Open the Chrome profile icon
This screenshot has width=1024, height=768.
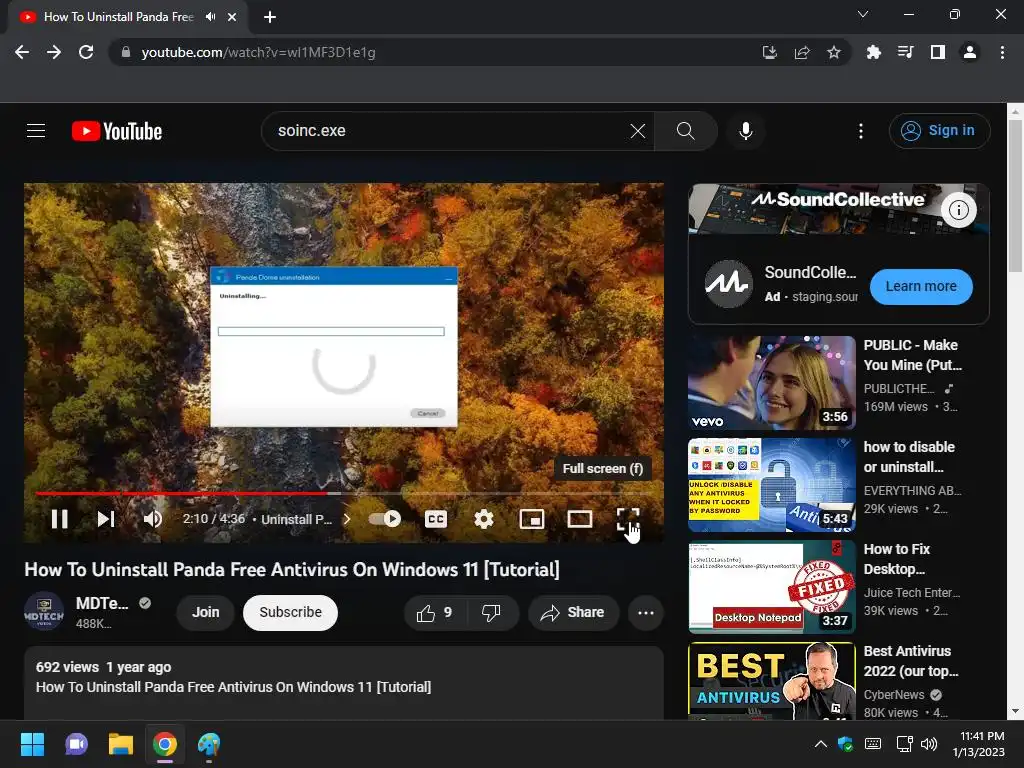pyautogui.click(x=970, y=52)
